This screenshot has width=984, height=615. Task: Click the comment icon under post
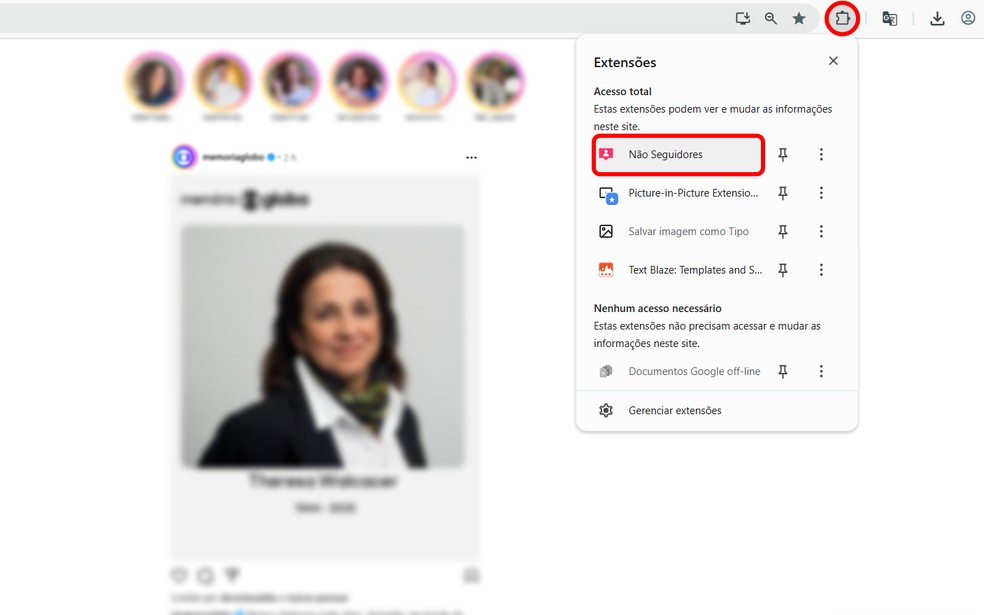tap(205, 575)
